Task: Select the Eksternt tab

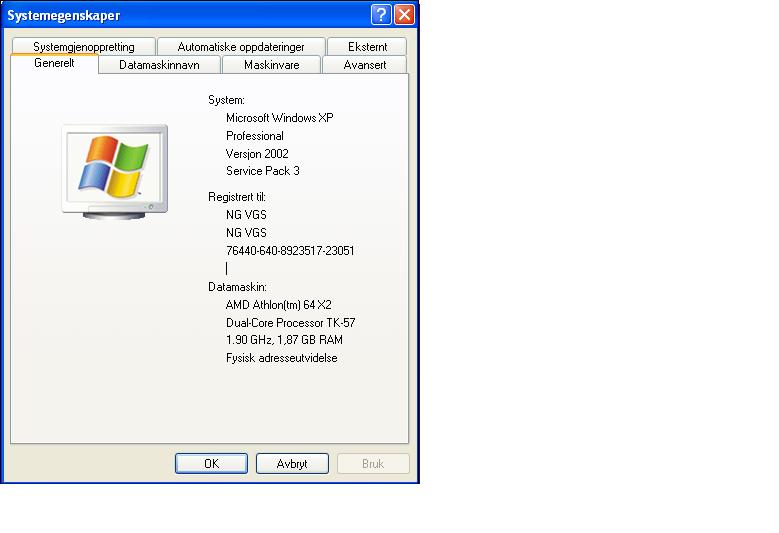Action: pos(367,47)
